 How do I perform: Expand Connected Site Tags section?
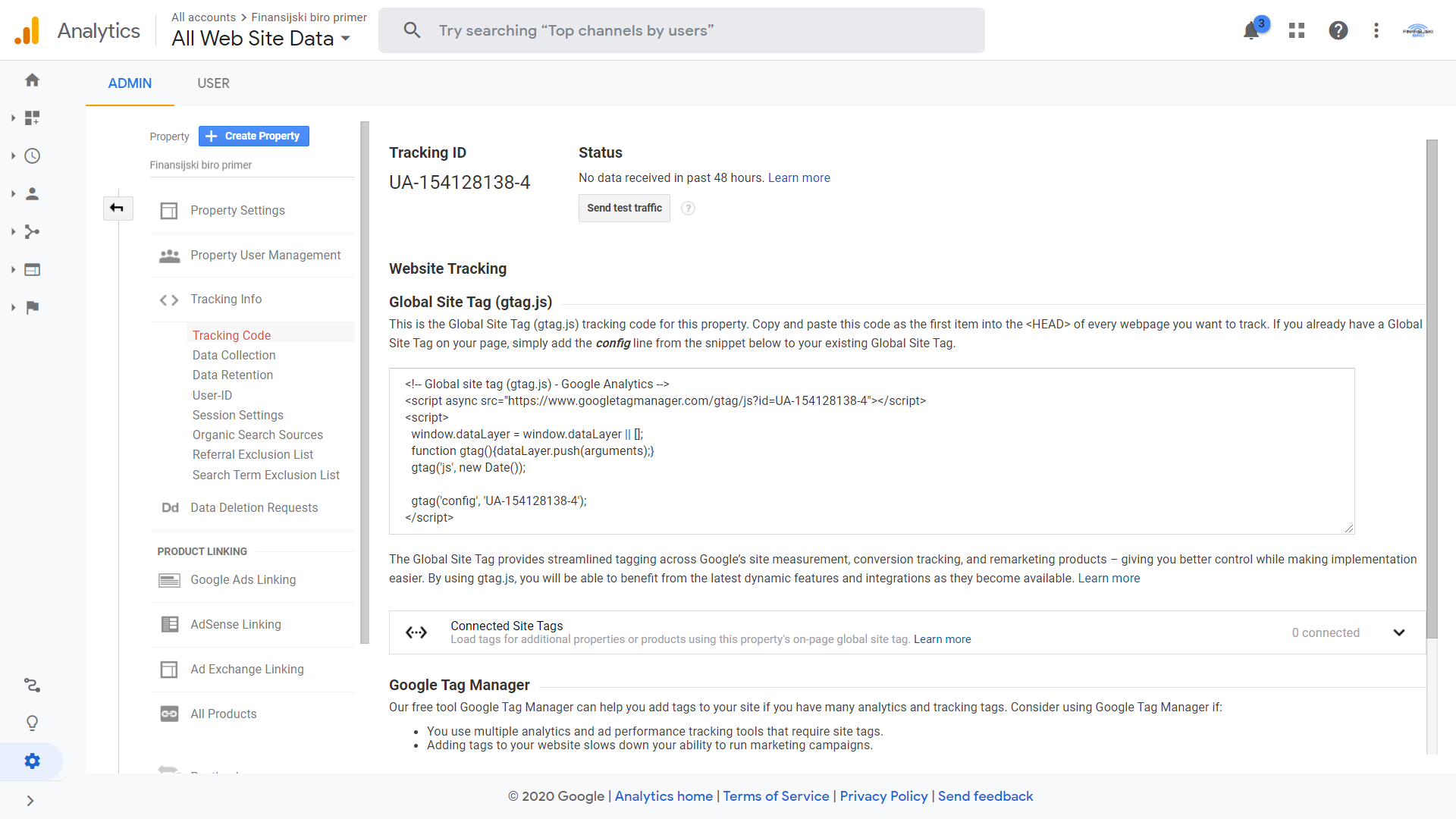(x=1399, y=632)
